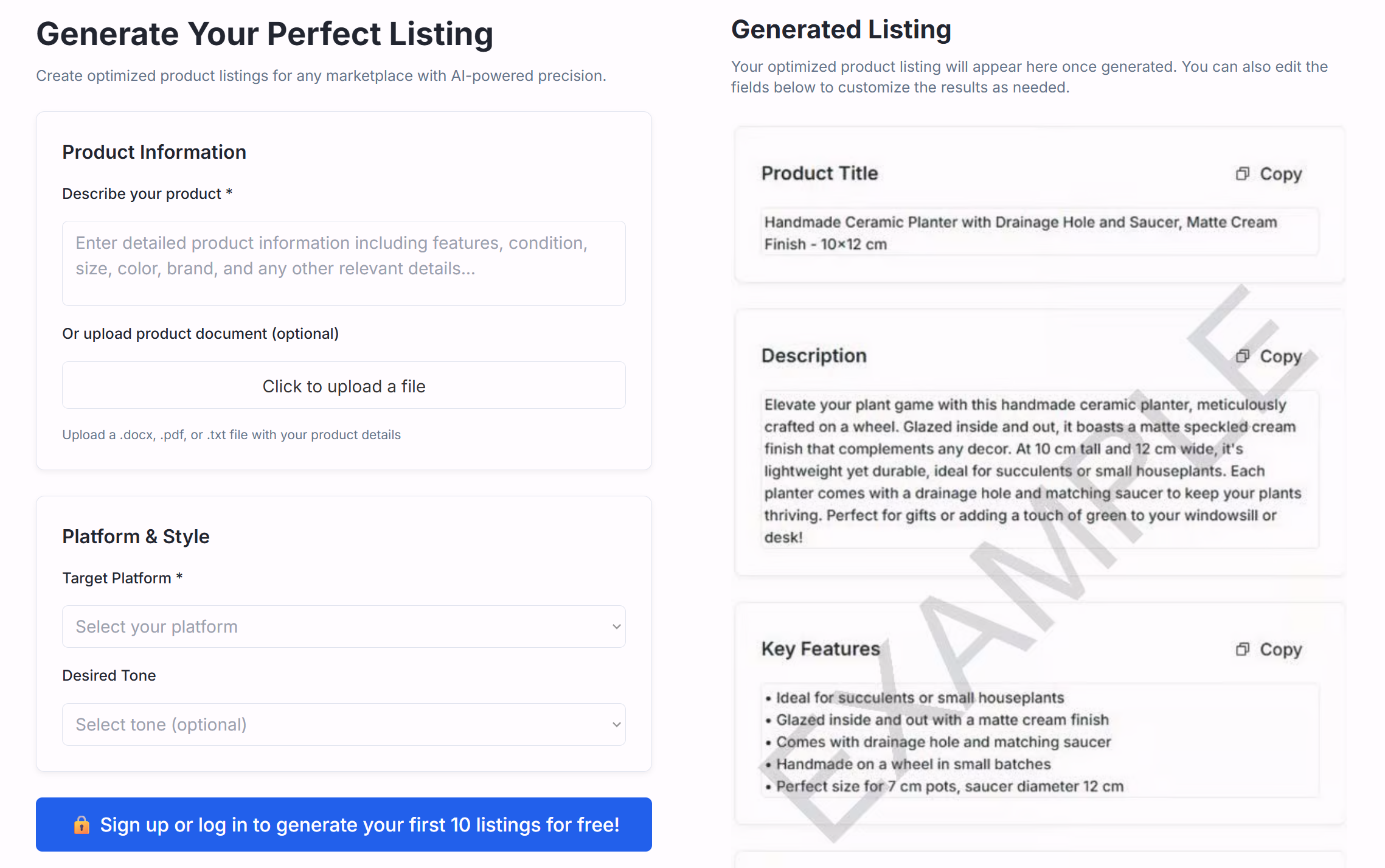Click to upload a file button
The width and height of the screenshot is (1385, 868).
tap(344, 386)
